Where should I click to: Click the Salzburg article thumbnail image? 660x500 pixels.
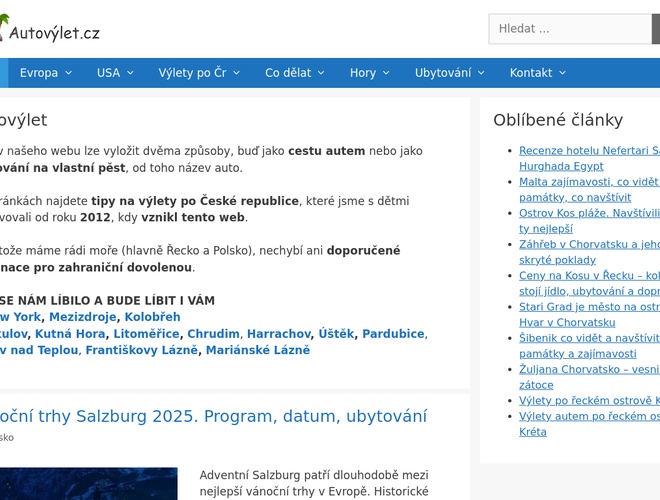pyautogui.click(x=88, y=483)
